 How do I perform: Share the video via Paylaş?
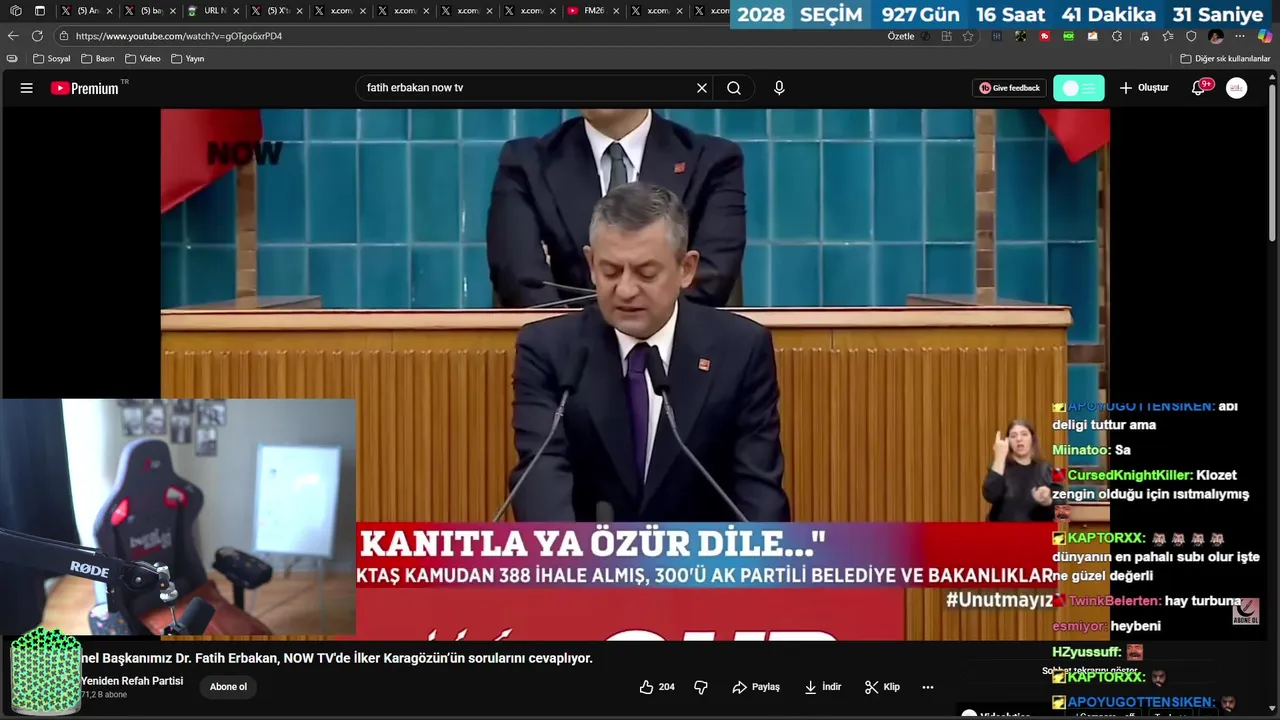click(756, 687)
